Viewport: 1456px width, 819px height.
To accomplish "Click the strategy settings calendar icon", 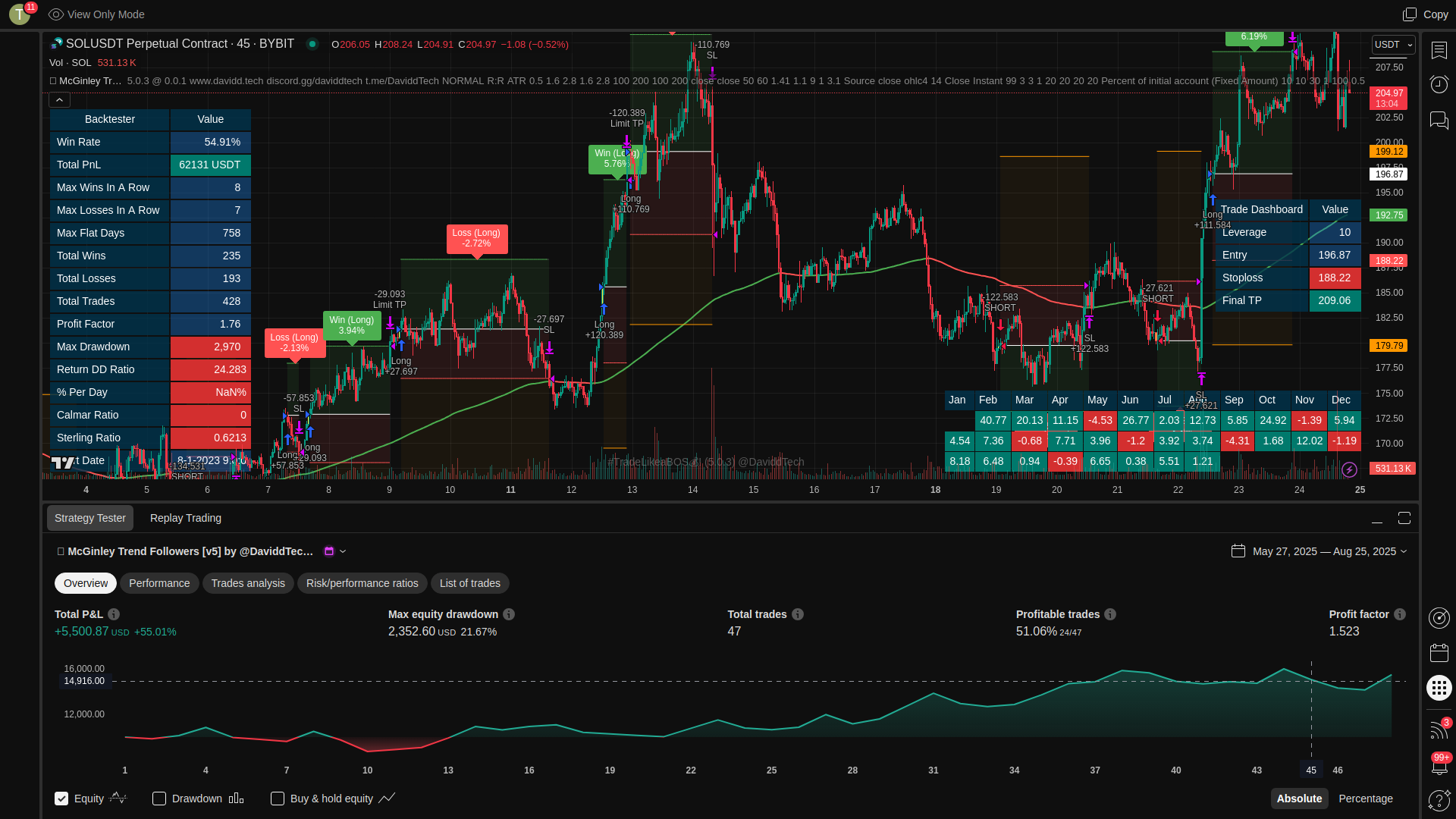I will pos(329,551).
